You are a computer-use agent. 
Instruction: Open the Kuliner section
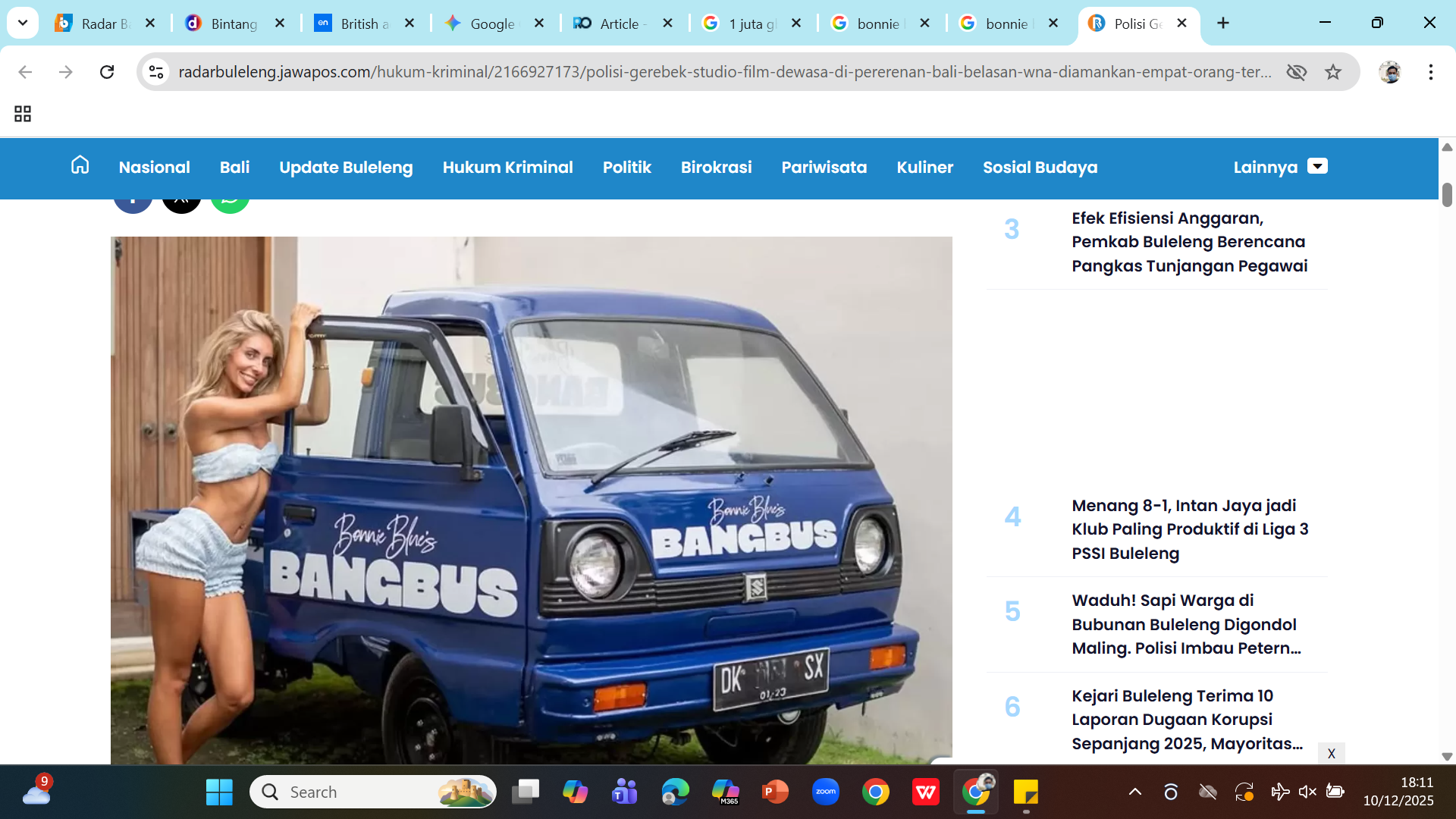(x=924, y=167)
